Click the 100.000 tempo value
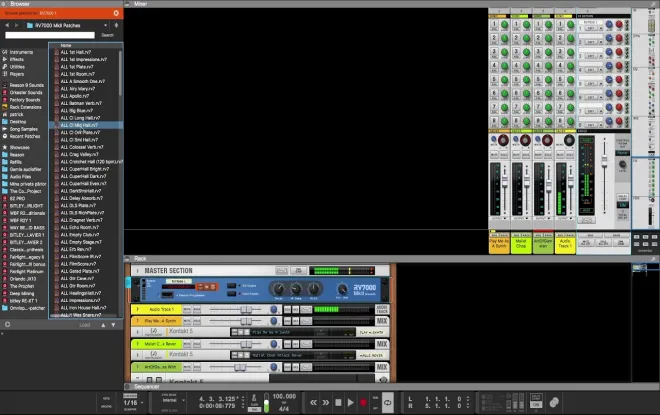The image size is (660, 415). tap(284, 396)
